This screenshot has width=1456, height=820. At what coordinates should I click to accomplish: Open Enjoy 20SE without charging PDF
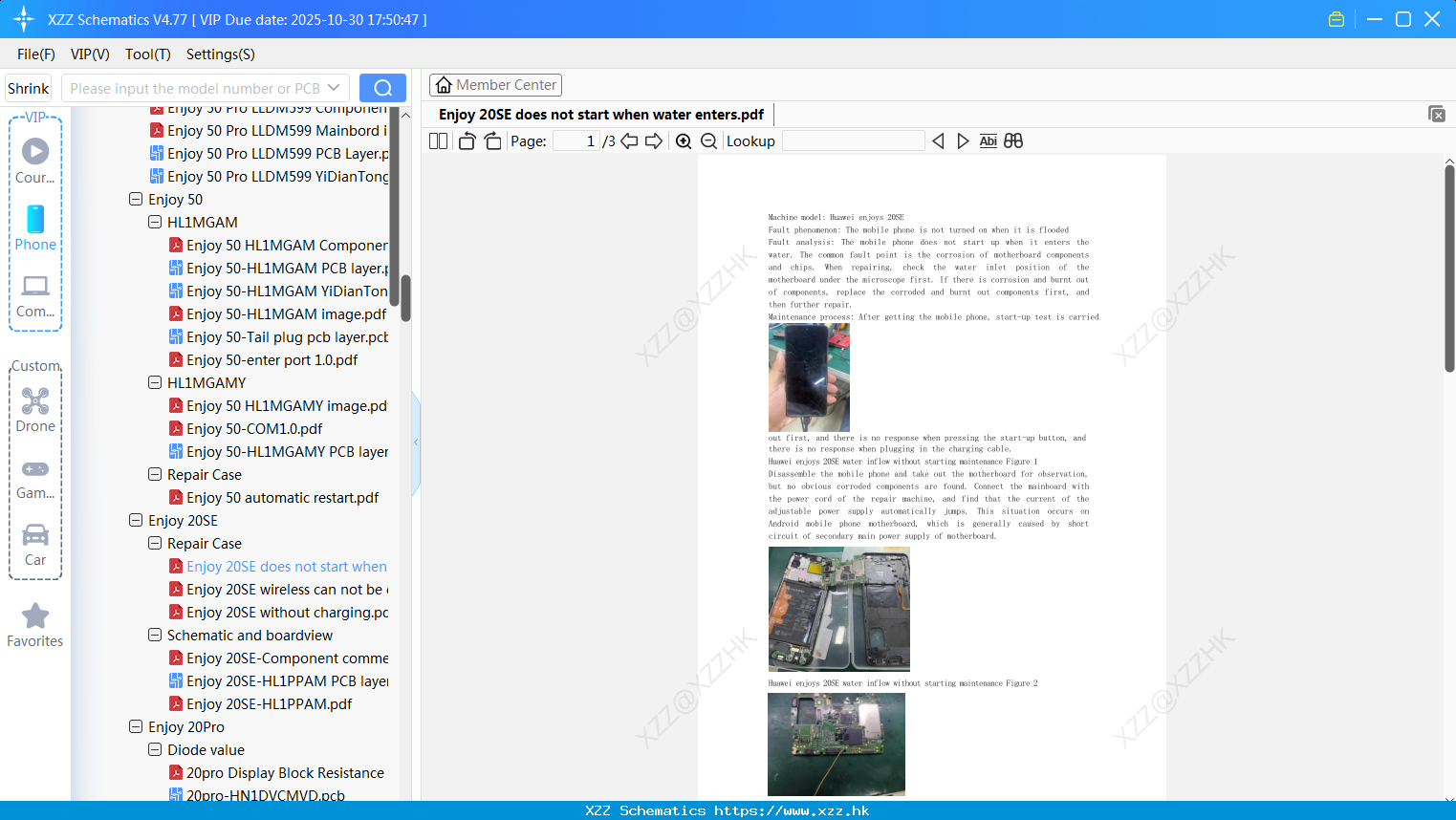point(287,613)
